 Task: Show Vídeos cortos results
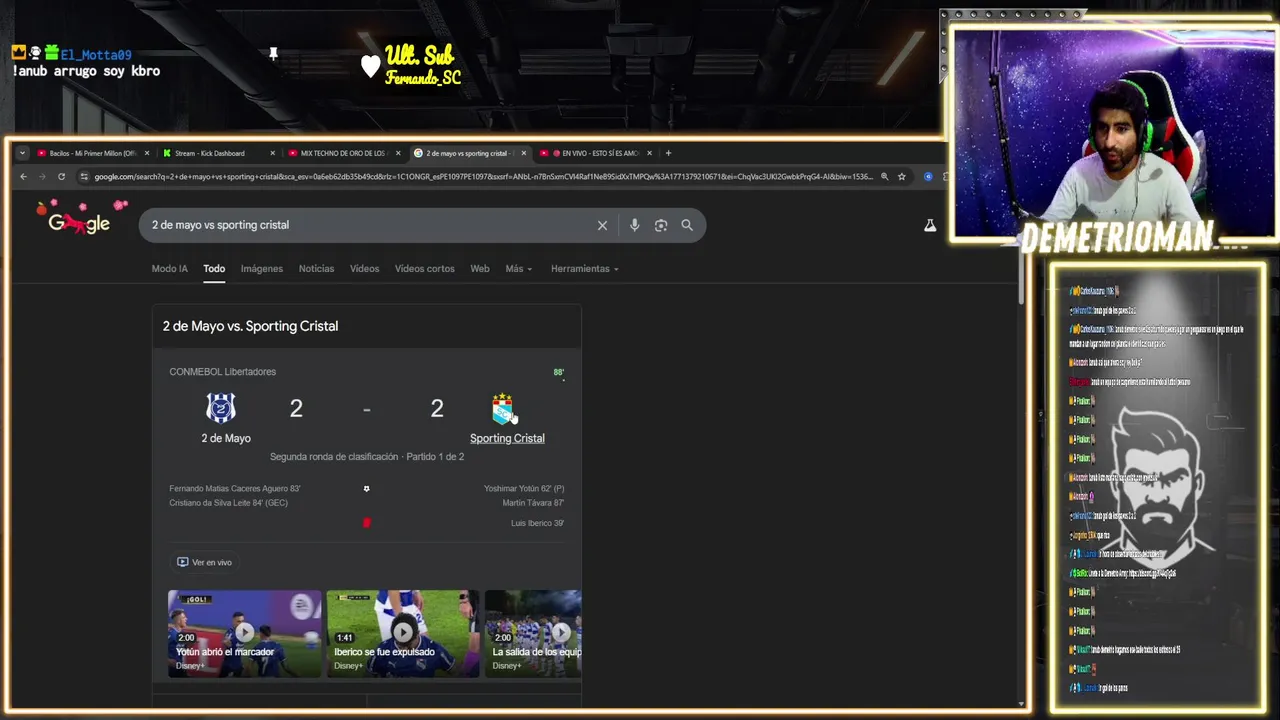(x=424, y=269)
